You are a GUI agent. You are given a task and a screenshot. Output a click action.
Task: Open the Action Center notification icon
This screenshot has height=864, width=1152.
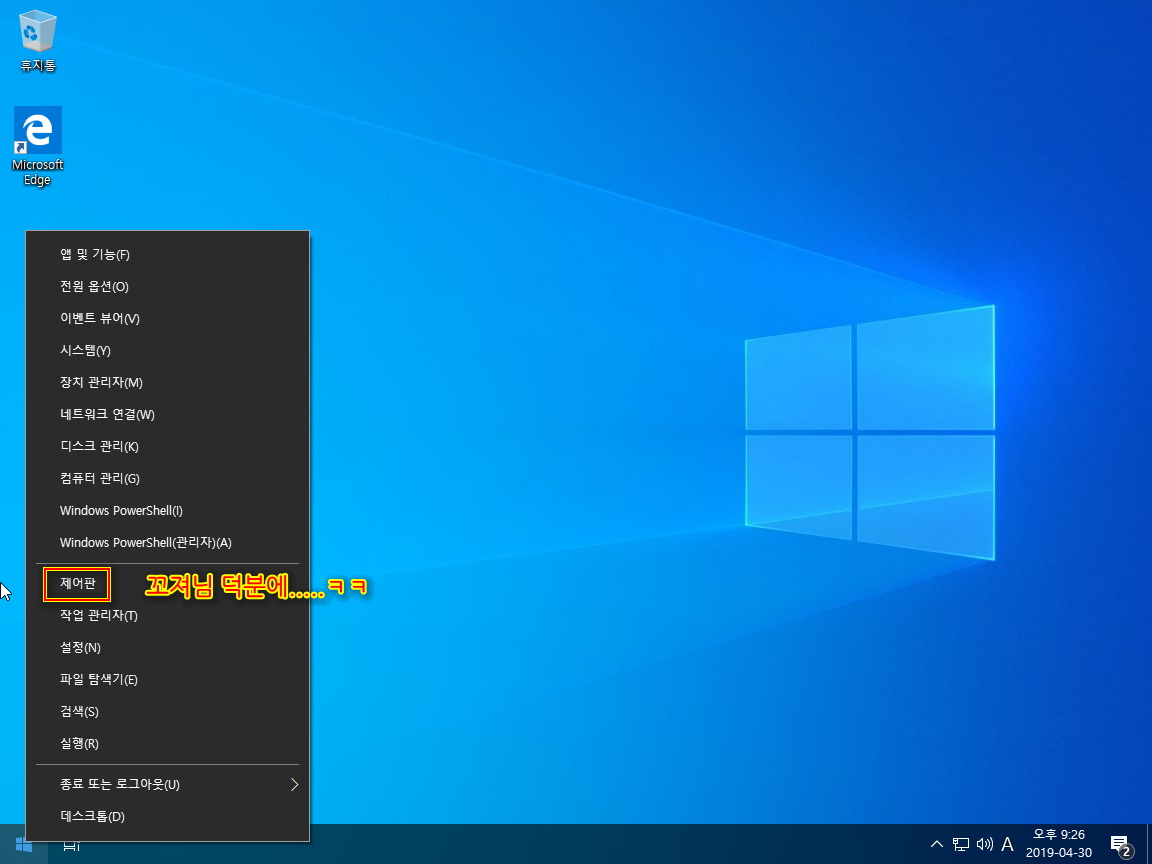click(x=1120, y=845)
